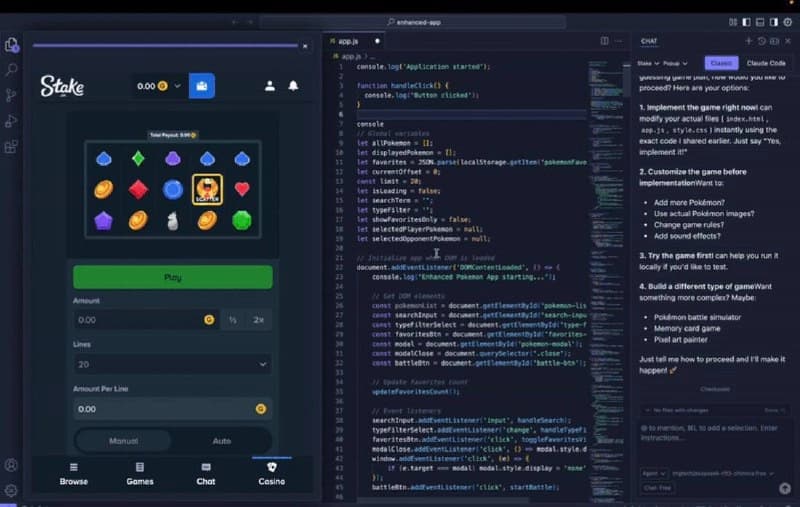Screen dimensions: 800x507
Task: Open the Stake dropdown in chat header
Action: pos(648,63)
